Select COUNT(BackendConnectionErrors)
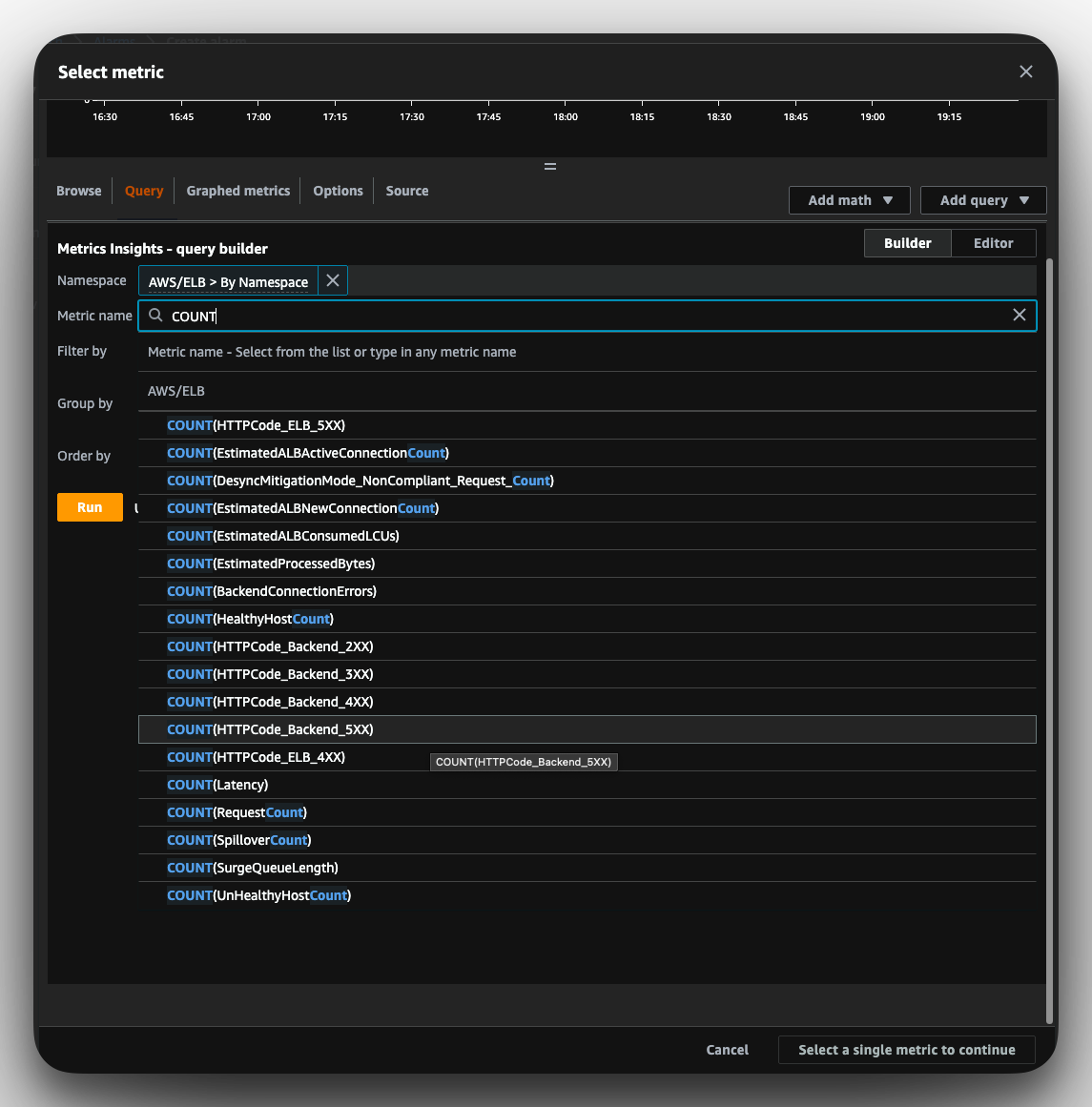Image resolution: width=1092 pixels, height=1107 pixels. point(587,591)
